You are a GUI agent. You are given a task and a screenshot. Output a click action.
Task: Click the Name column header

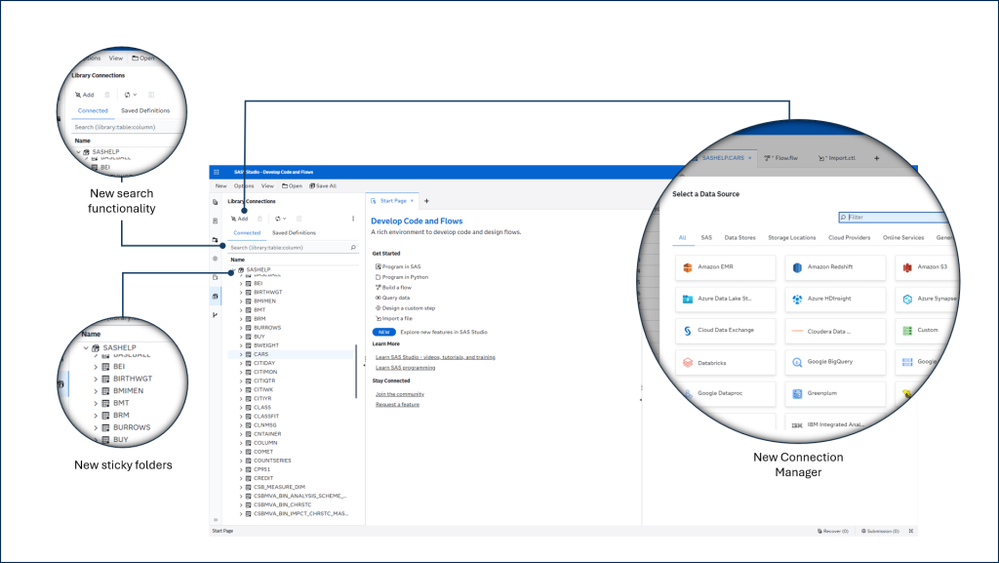[x=238, y=260]
